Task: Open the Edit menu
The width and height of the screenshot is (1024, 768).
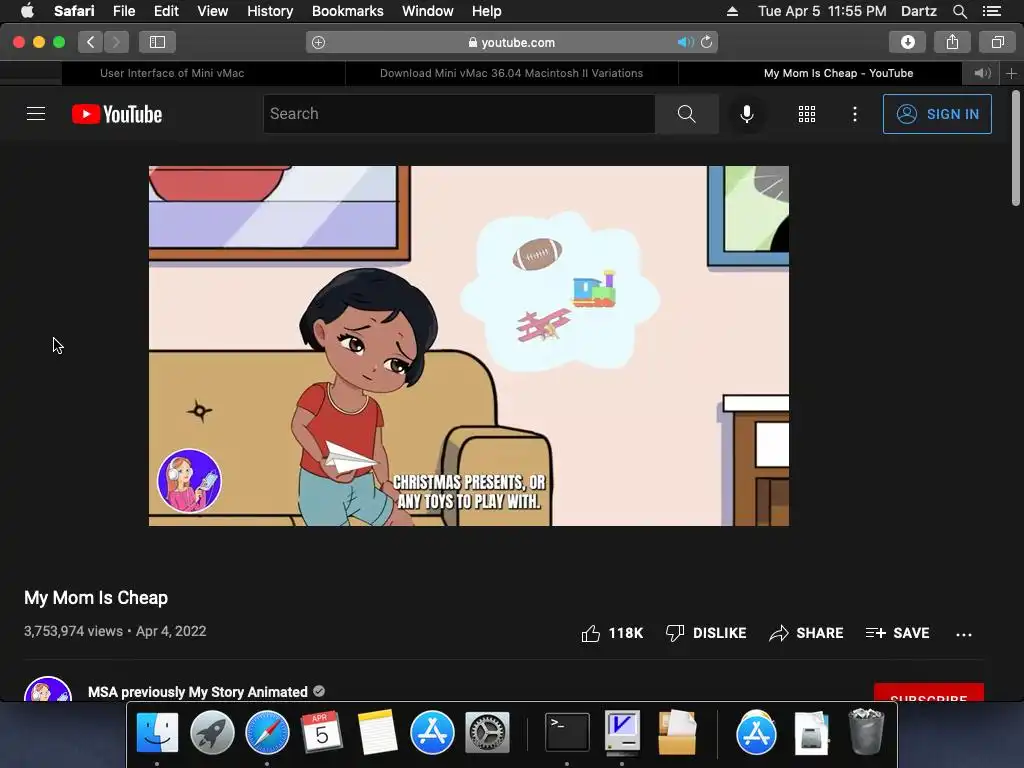Action: point(166,11)
